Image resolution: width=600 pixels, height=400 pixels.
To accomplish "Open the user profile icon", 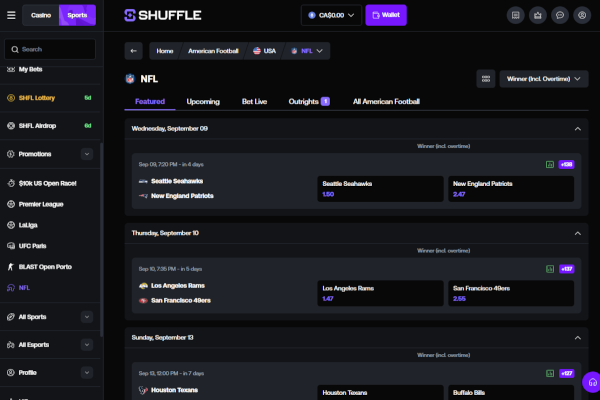I will [582, 15].
